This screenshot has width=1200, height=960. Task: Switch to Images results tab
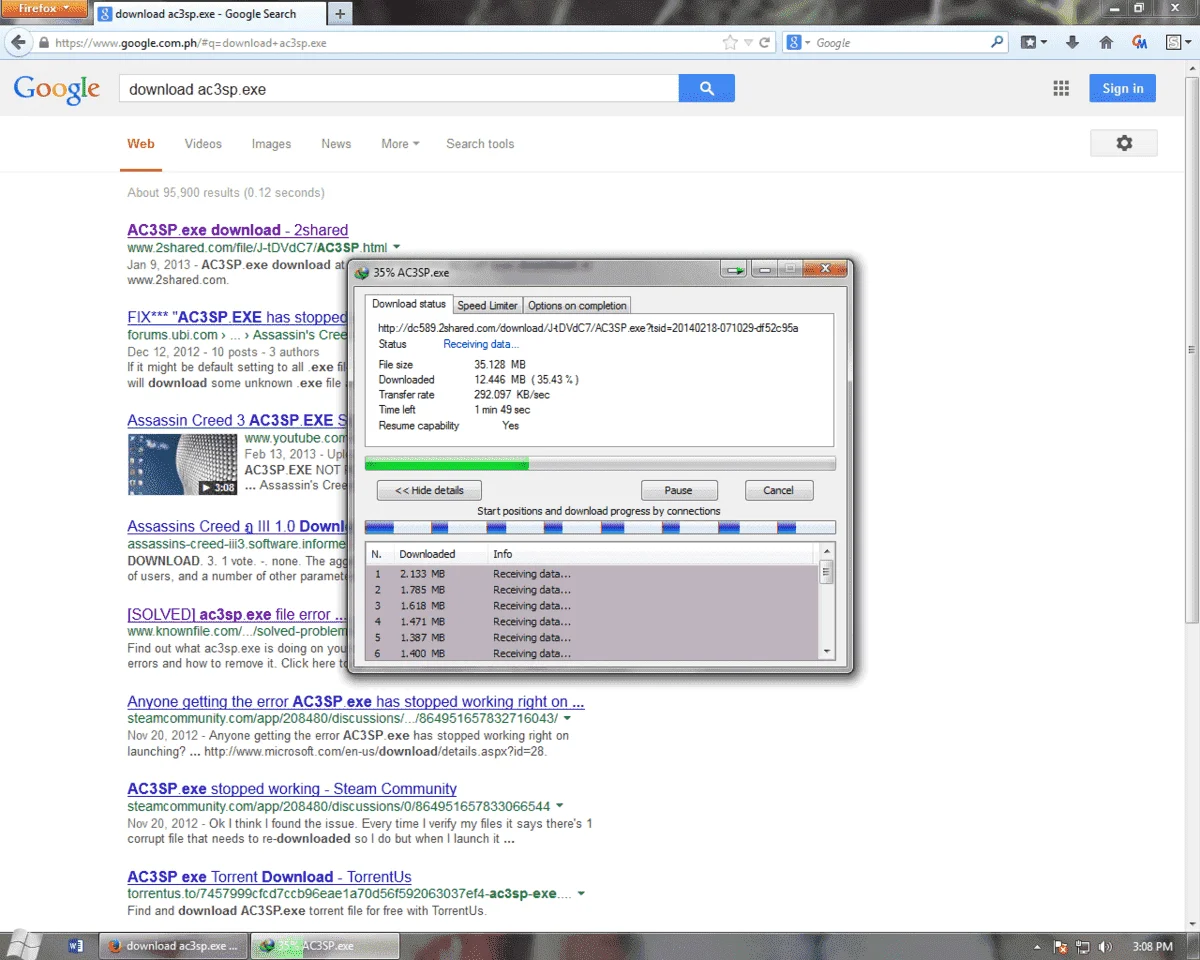coord(271,144)
